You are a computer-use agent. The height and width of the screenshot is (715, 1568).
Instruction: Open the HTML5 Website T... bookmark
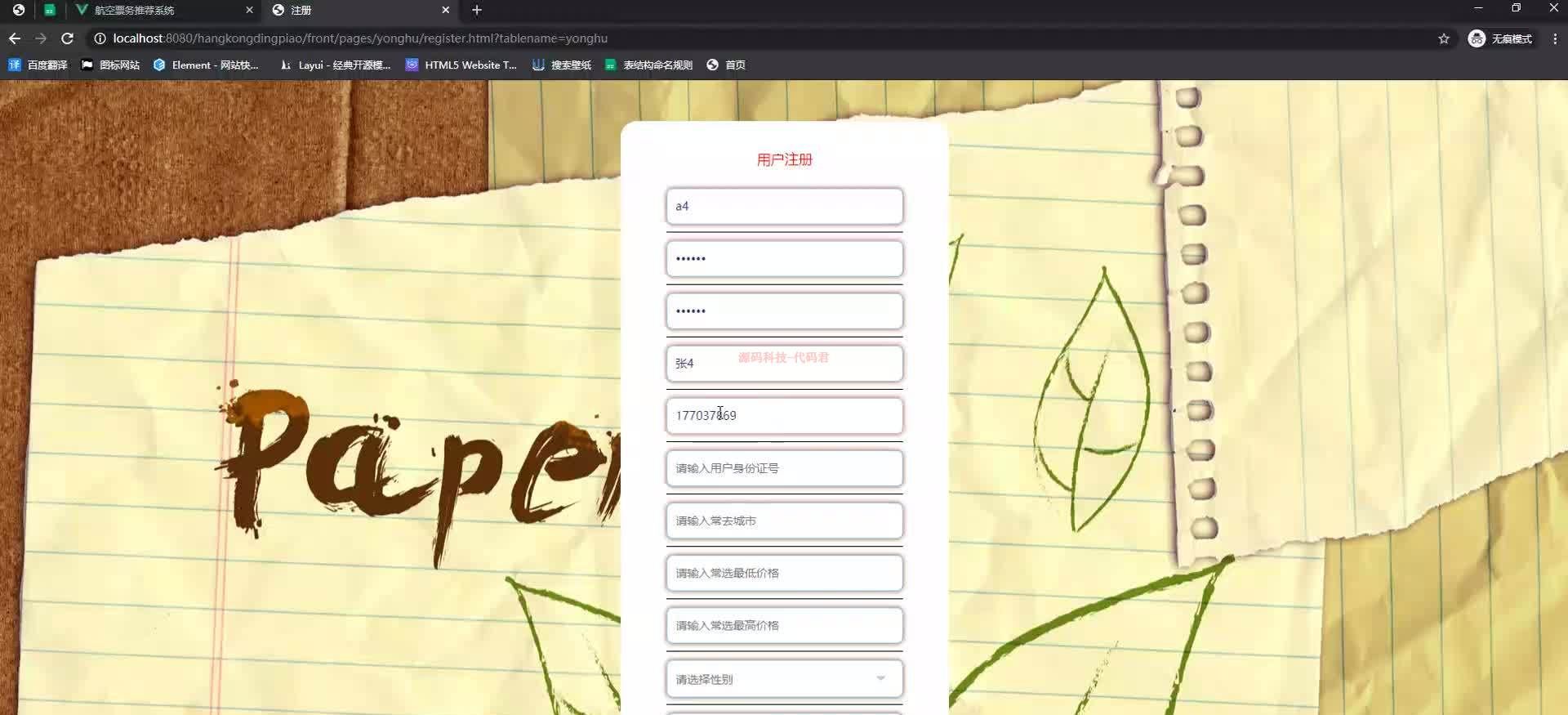pos(461,65)
